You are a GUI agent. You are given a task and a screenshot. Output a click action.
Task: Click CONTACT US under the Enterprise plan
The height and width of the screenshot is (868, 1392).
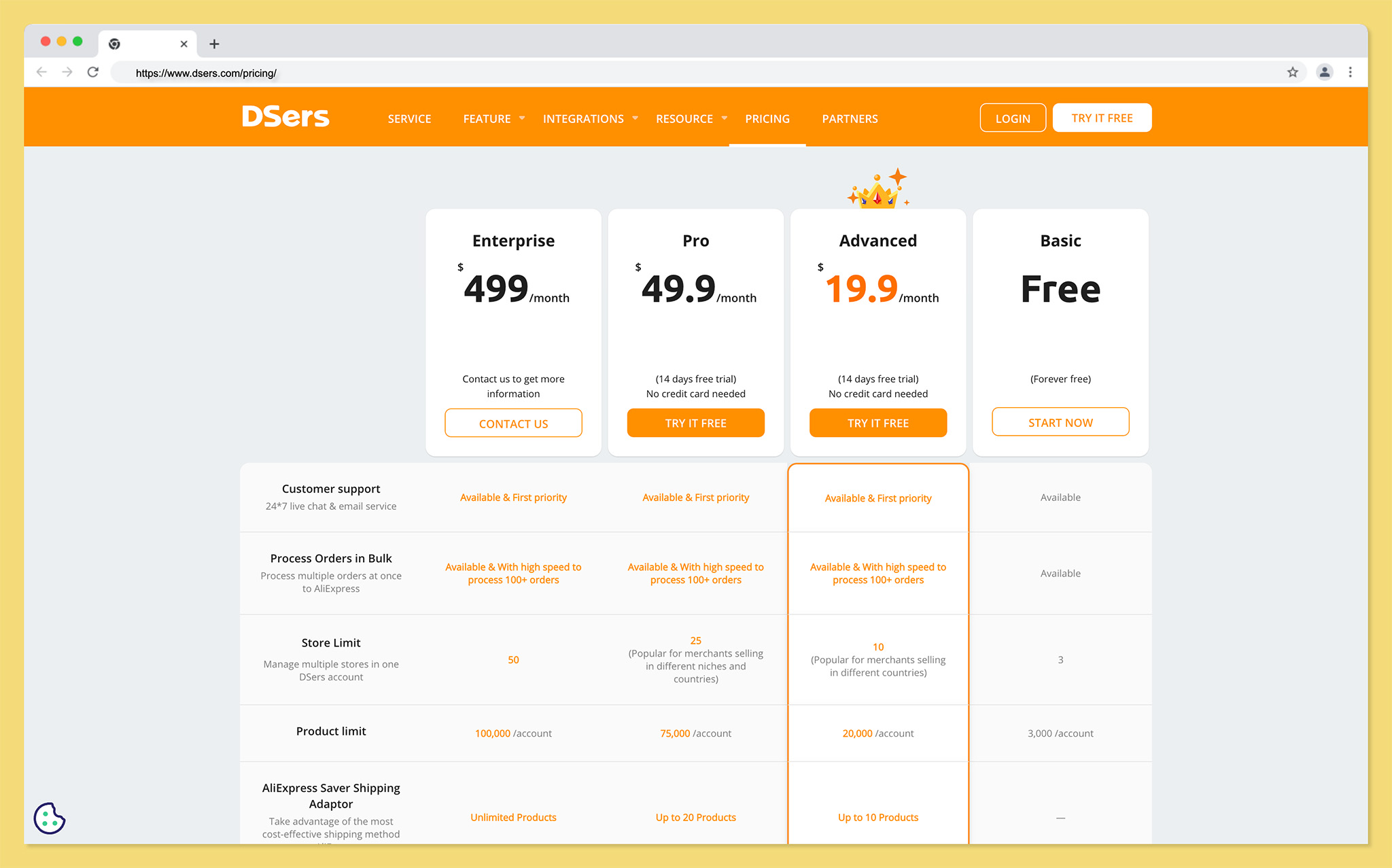(513, 423)
